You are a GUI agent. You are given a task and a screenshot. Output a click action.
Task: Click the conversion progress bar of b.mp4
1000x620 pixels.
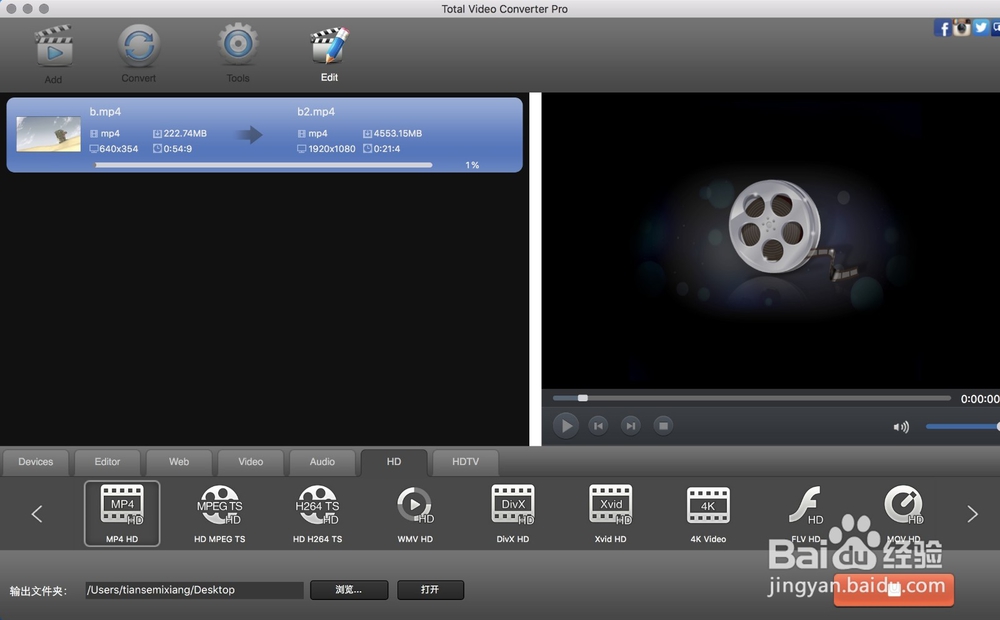[x=263, y=165]
